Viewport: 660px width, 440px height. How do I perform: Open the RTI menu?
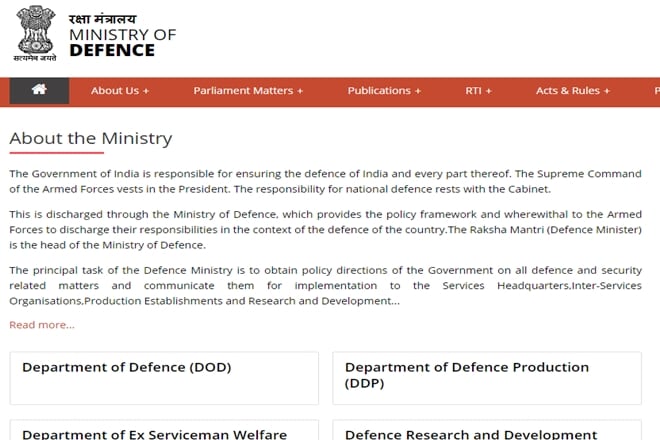coord(479,91)
